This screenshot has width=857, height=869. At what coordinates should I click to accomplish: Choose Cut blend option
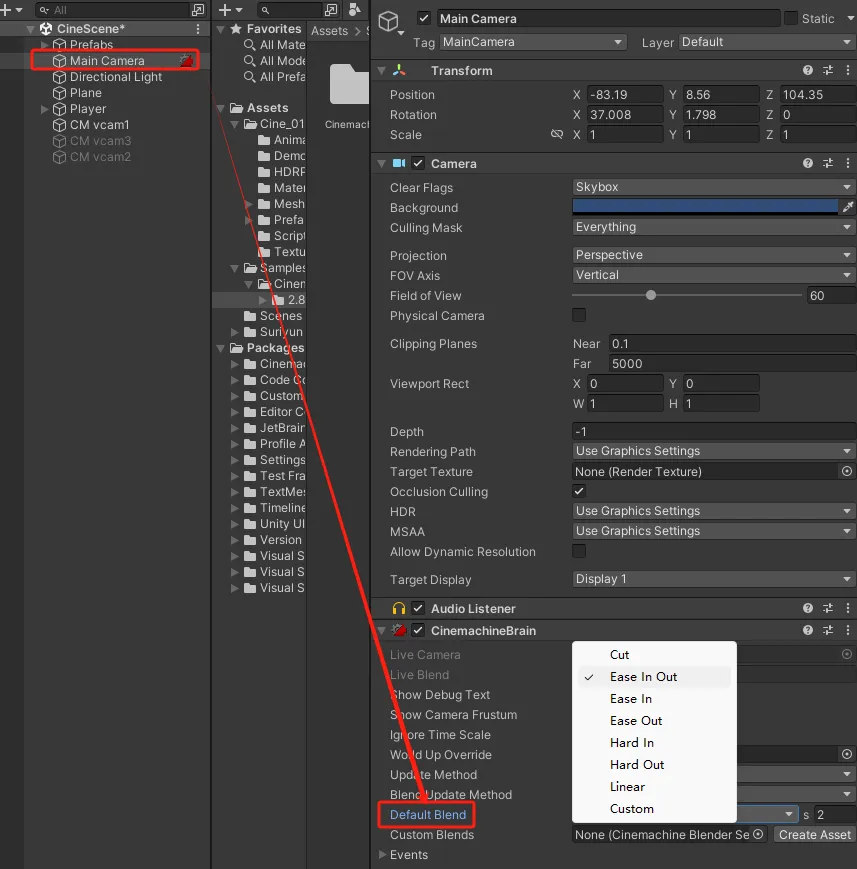tap(654, 655)
